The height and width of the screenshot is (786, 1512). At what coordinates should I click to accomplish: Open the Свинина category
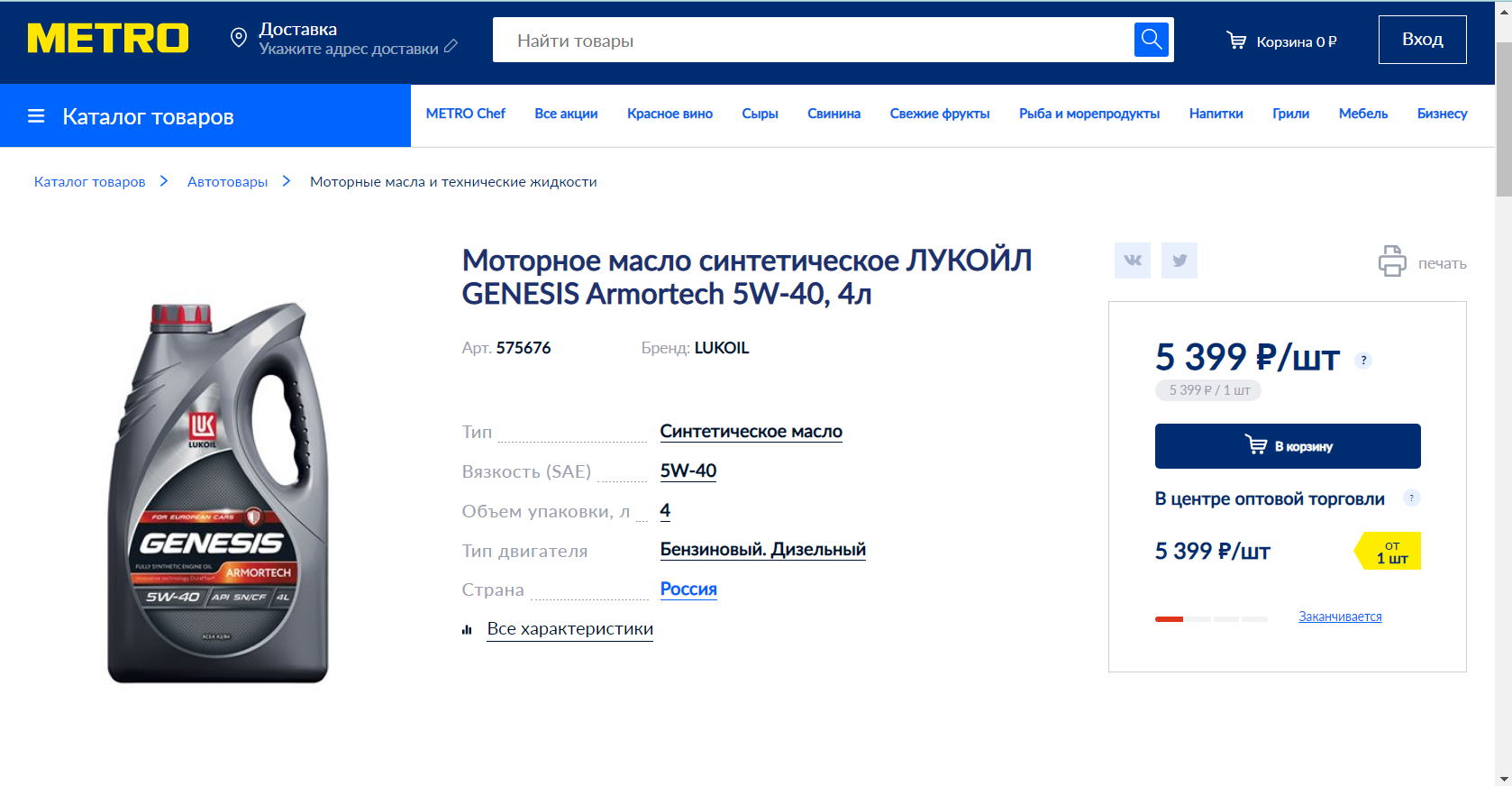tap(833, 114)
